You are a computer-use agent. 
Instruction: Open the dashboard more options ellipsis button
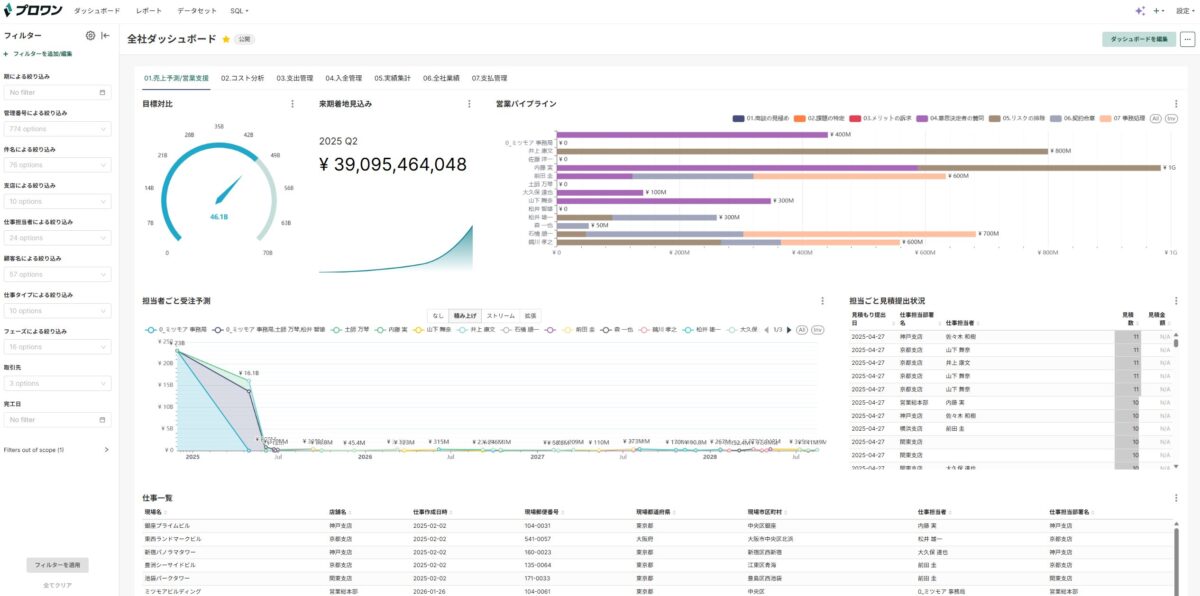coord(1188,39)
